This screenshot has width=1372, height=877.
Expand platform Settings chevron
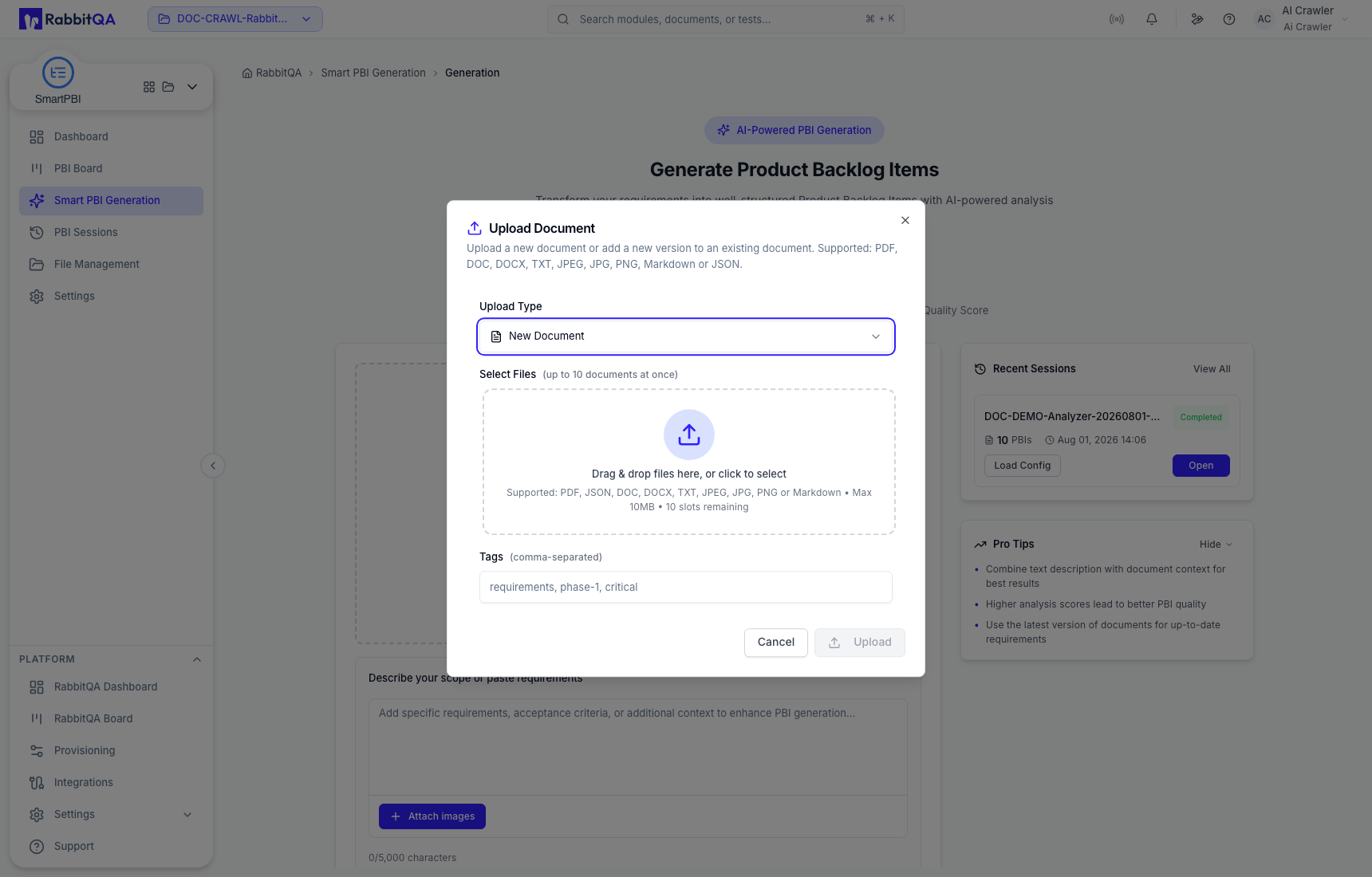[x=187, y=814]
